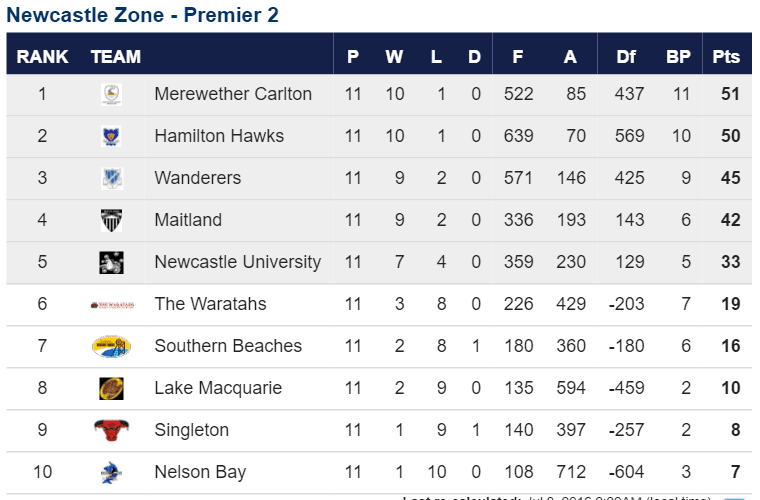760x500 pixels.
Task: Click the Newcastle Zone - Premier 2 heading
Action: 142,15
